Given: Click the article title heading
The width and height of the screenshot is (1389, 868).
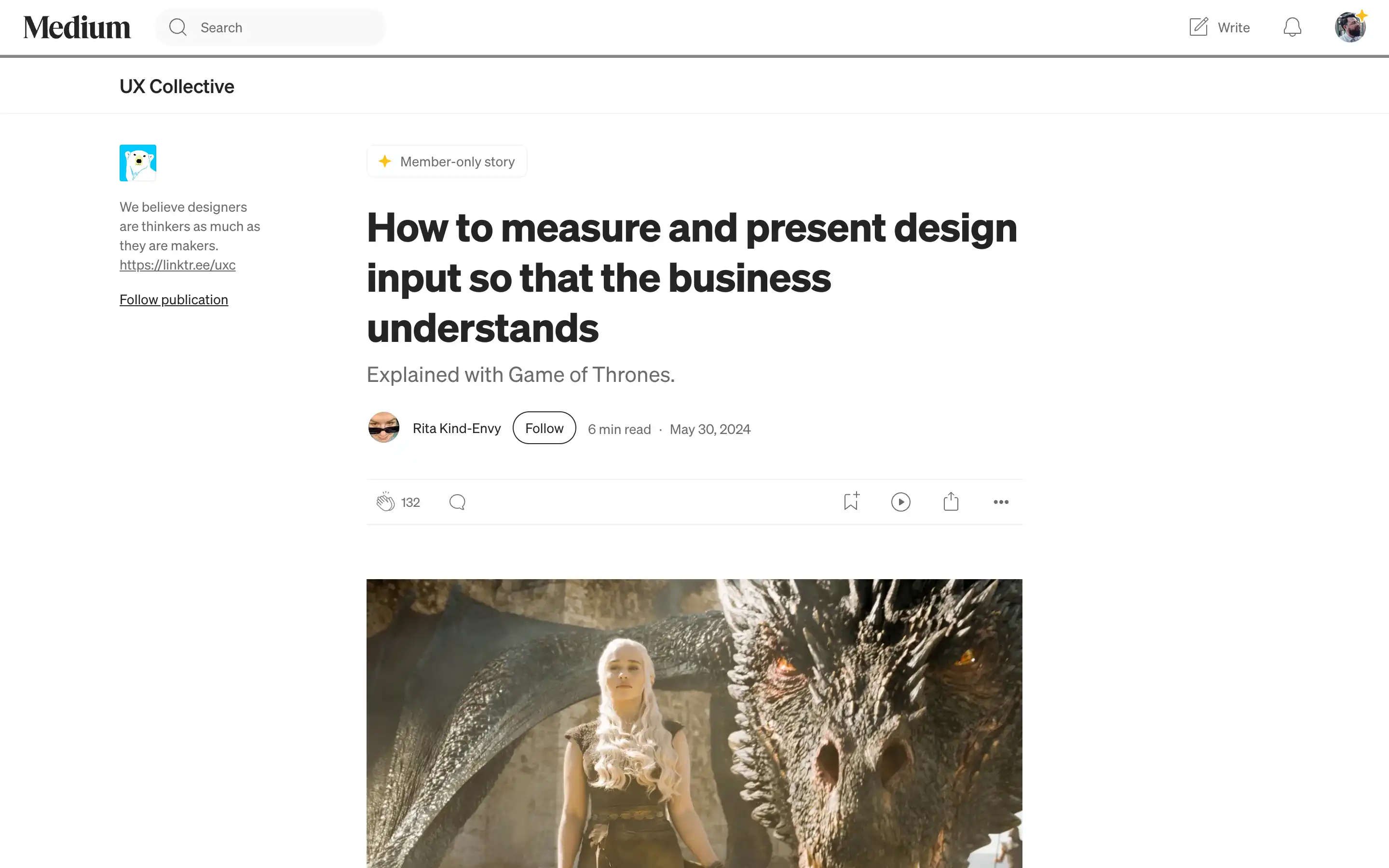Looking at the screenshot, I should (x=692, y=278).
